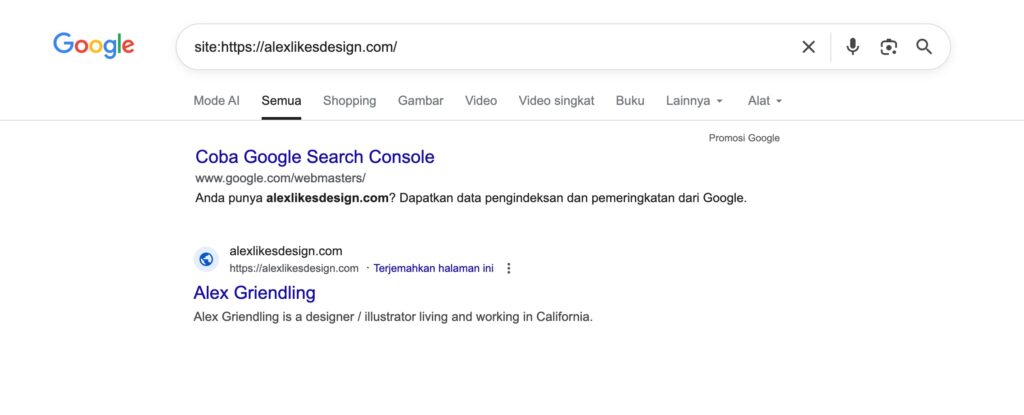The width and height of the screenshot is (1024, 415).
Task: Open the Video tab
Action: pyautogui.click(x=481, y=101)
